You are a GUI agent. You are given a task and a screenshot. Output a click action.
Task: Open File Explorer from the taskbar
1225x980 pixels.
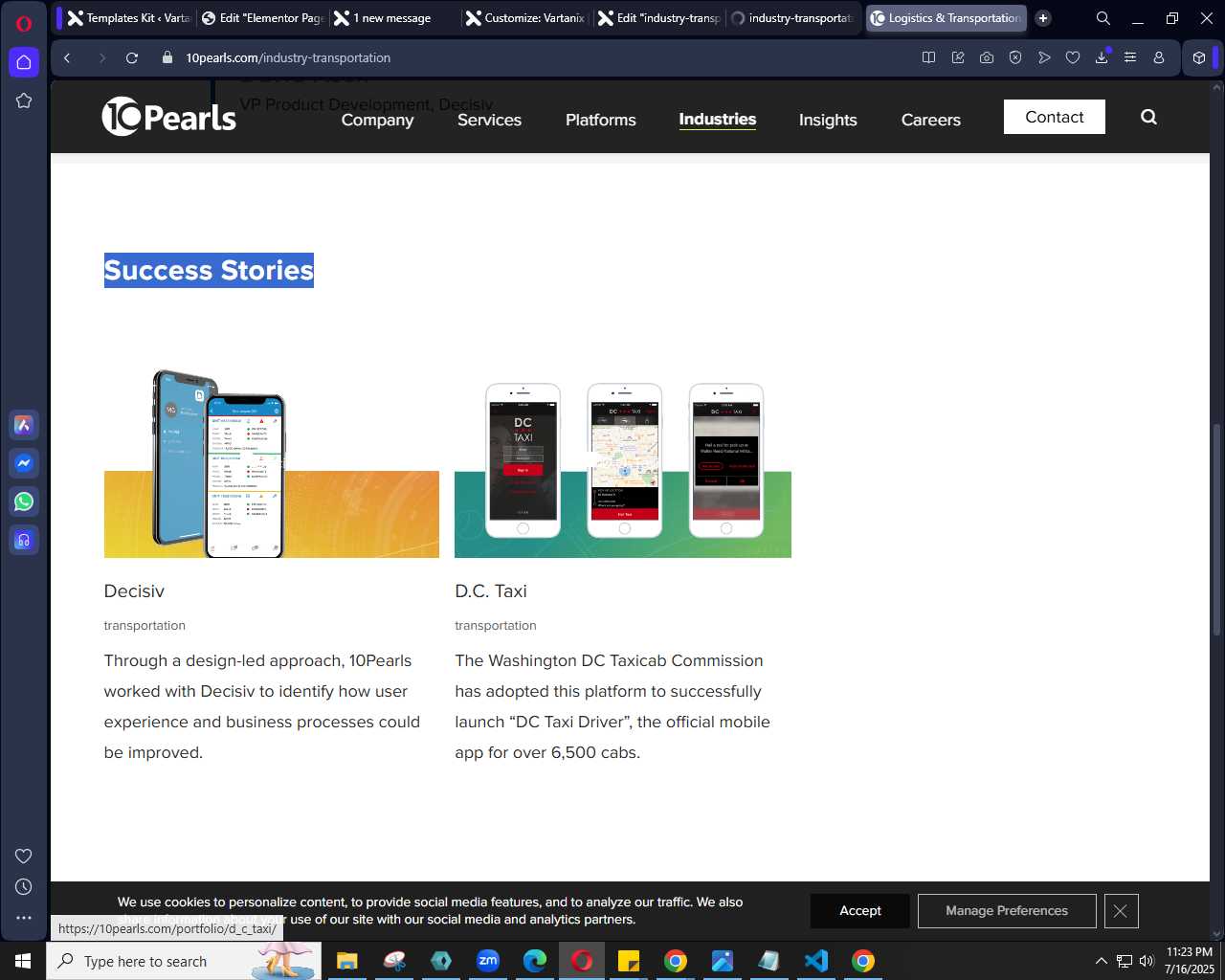tap(347, 961)
